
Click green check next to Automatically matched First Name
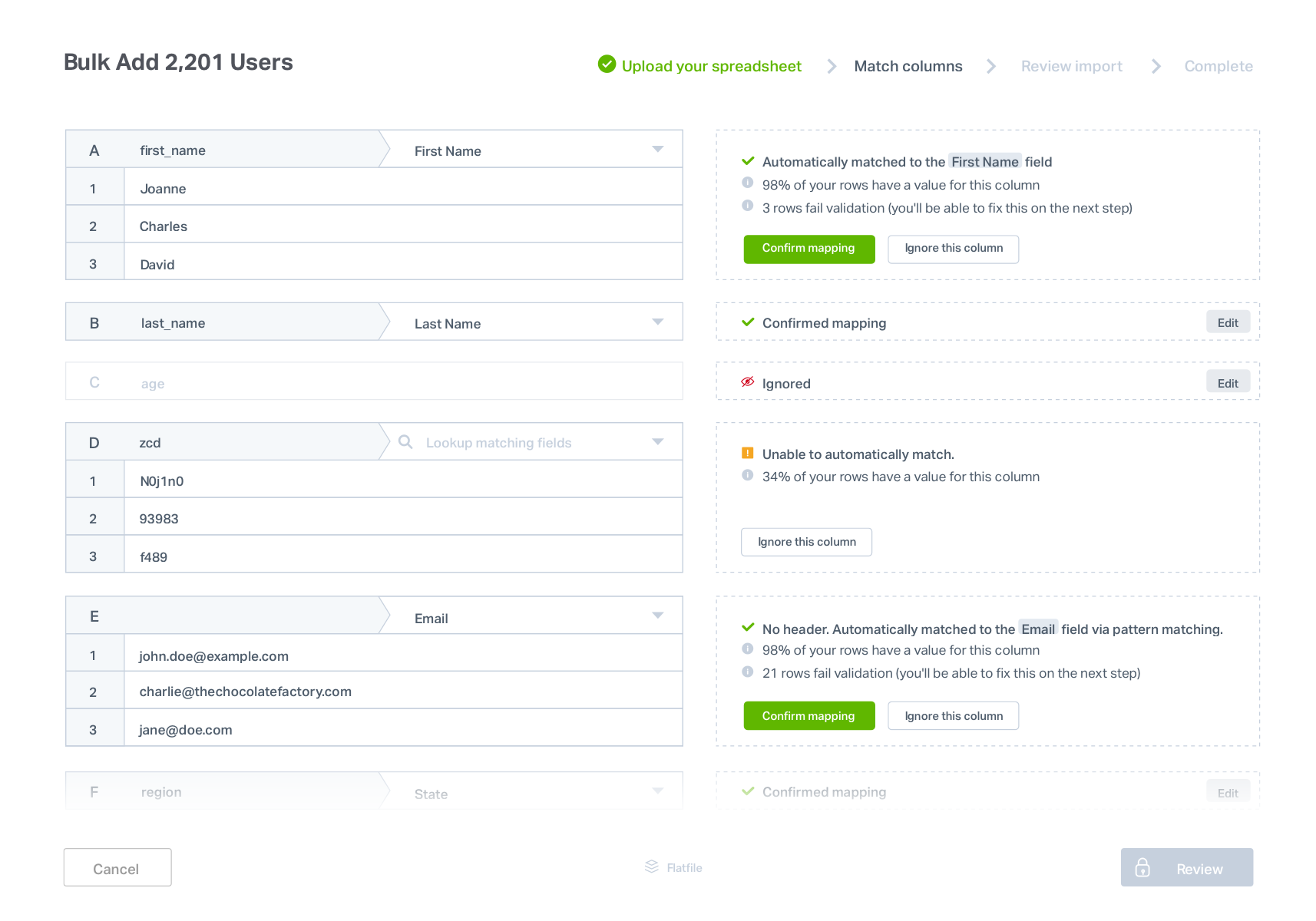click(x=748, y=161)
